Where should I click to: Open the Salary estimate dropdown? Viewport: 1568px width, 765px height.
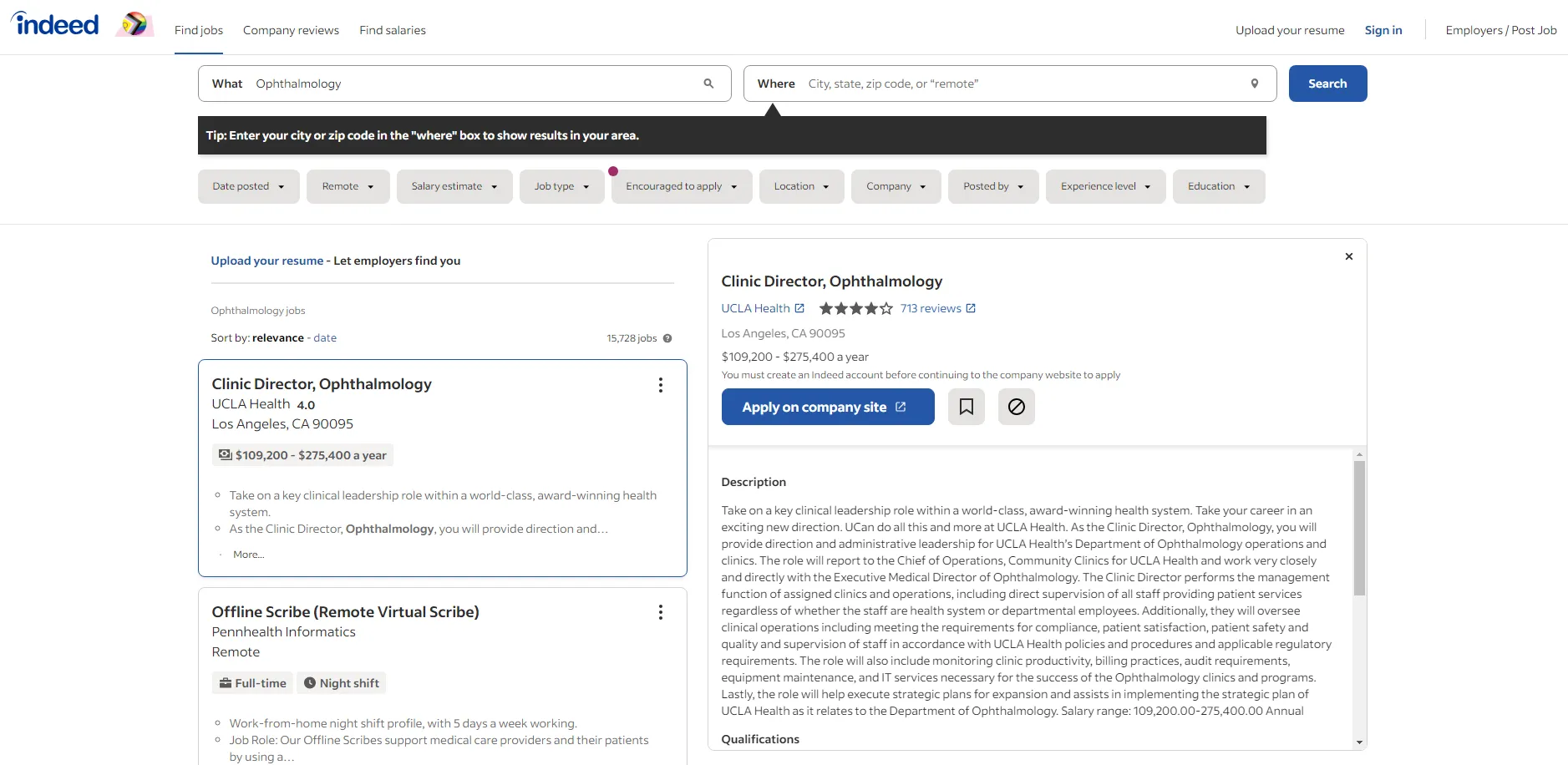pos(454,186)
